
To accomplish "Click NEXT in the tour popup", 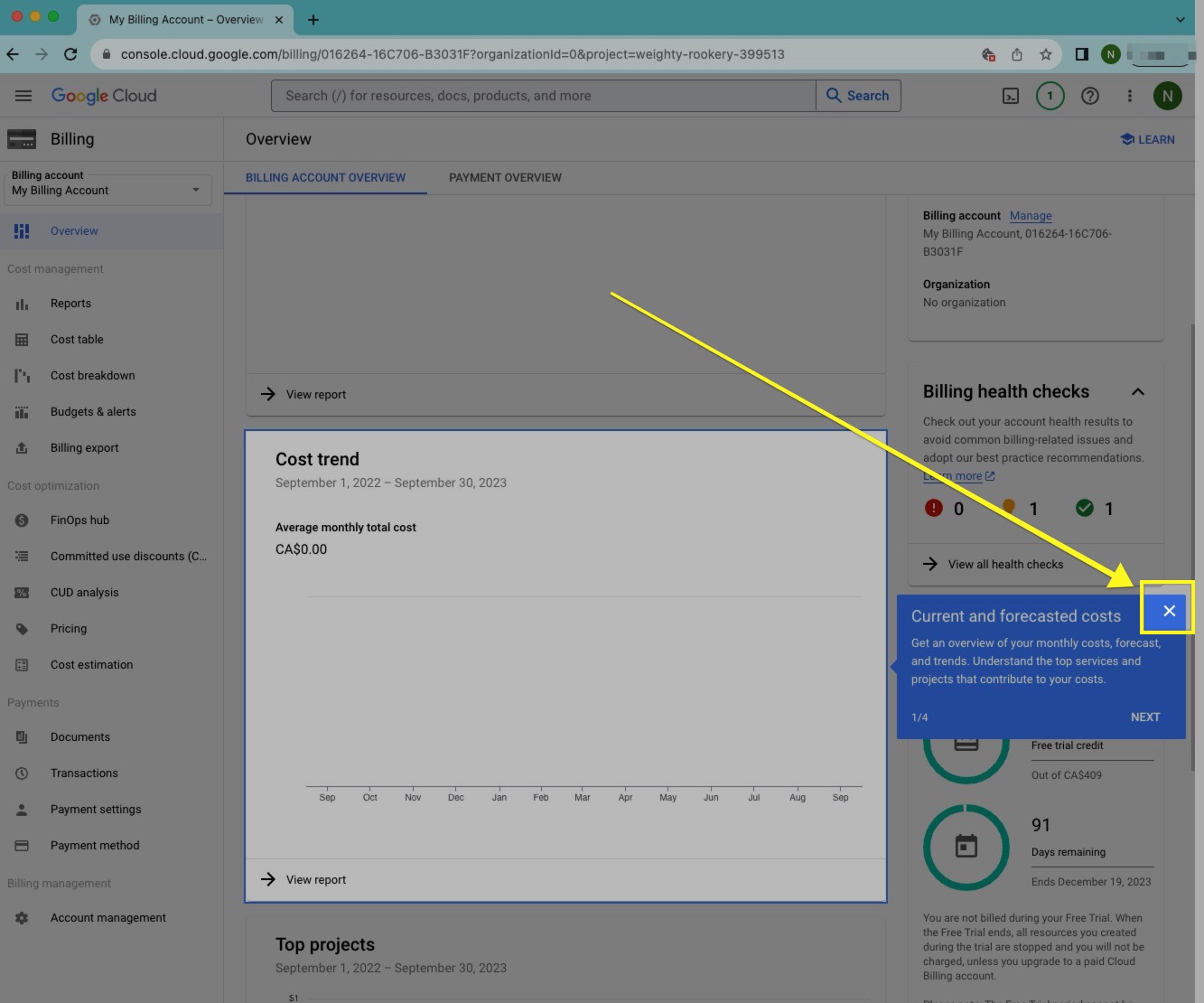I will 1145,717.
